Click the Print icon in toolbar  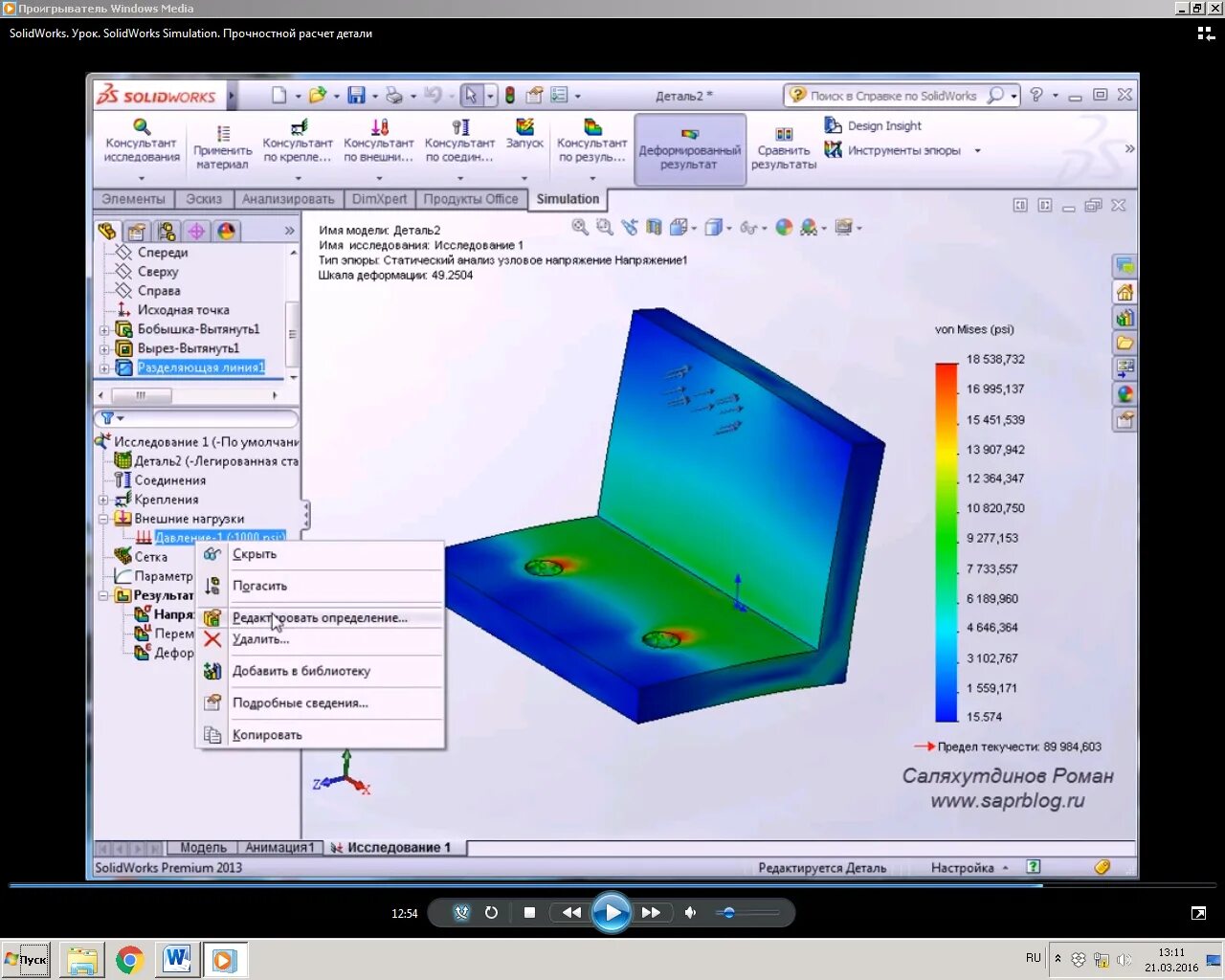pyautogui.click(x=394, y=95)
